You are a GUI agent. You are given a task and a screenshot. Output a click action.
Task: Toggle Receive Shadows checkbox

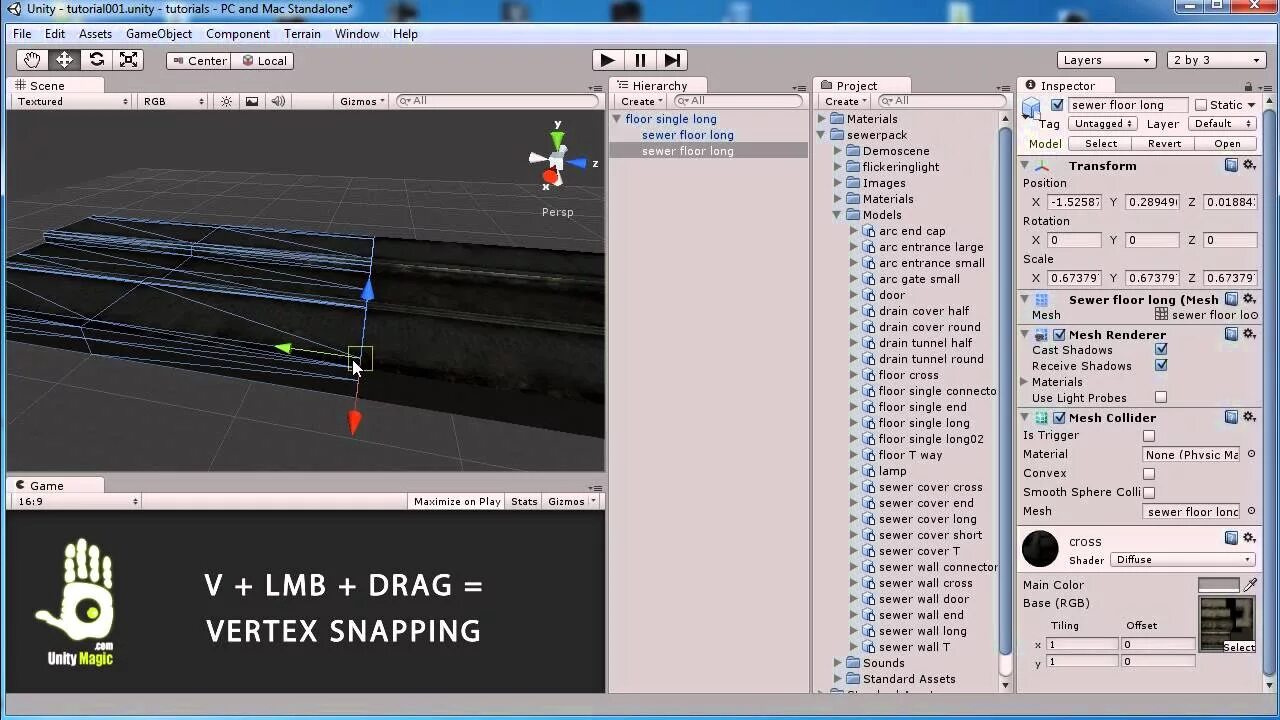coord(1161,366)
